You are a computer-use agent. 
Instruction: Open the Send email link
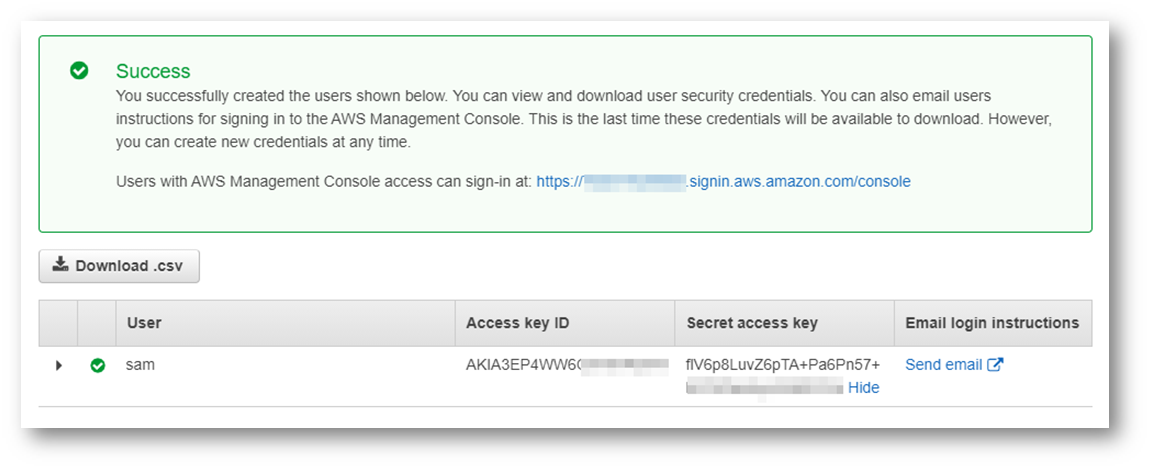pos(943,365)
